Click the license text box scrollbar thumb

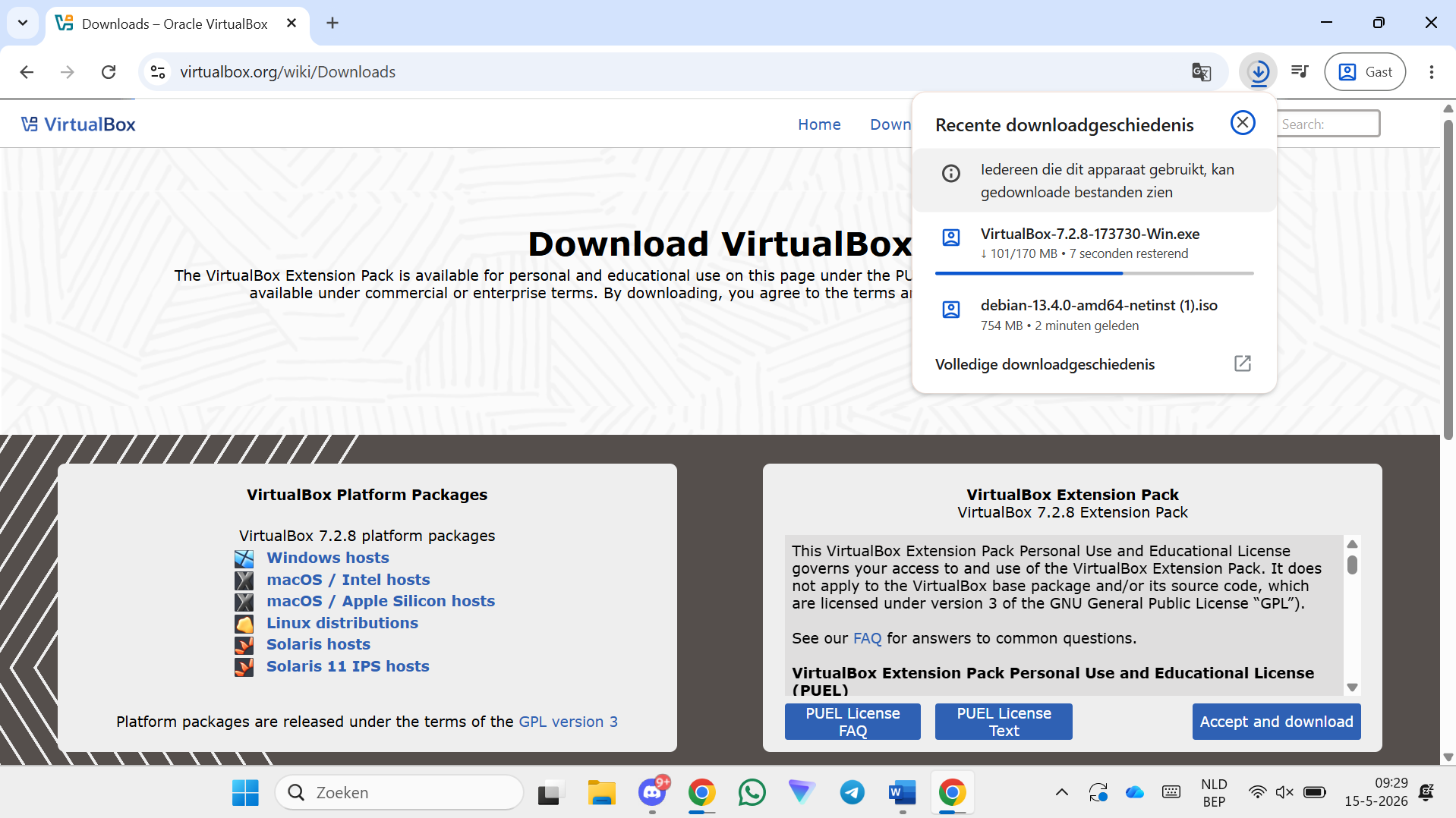[x=1352, y=565]
